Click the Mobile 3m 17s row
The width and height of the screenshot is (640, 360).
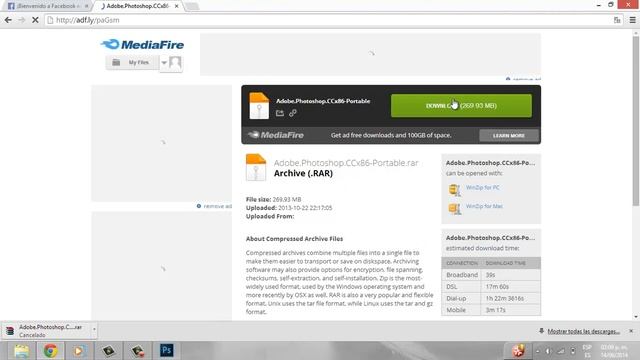(x=491, y=310)
